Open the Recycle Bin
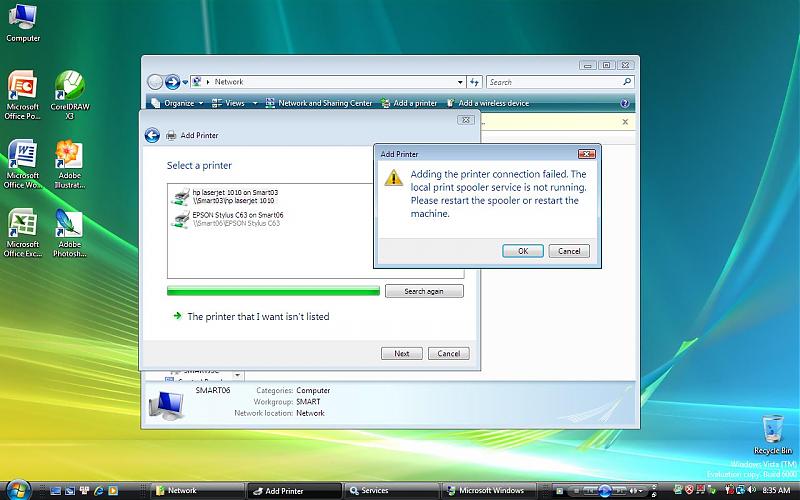This screenshot has width=800, height=500. click(772, 432)
